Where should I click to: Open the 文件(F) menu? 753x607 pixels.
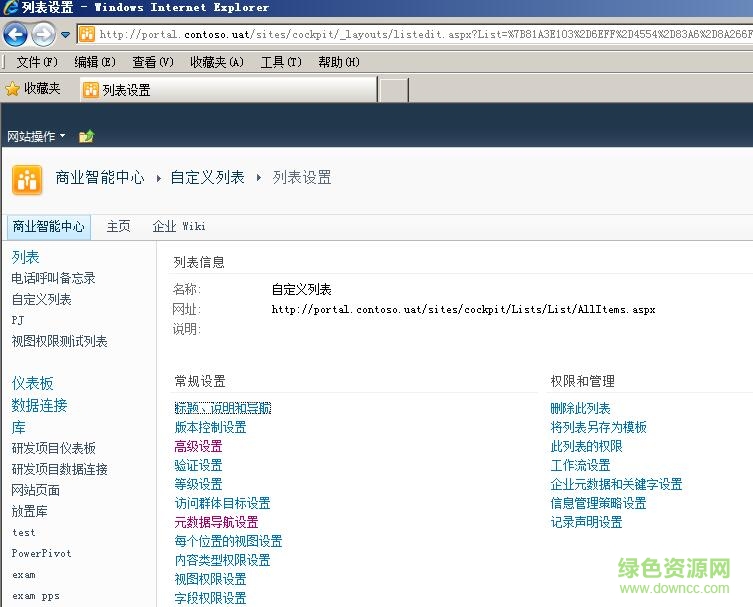click(37, 62)
